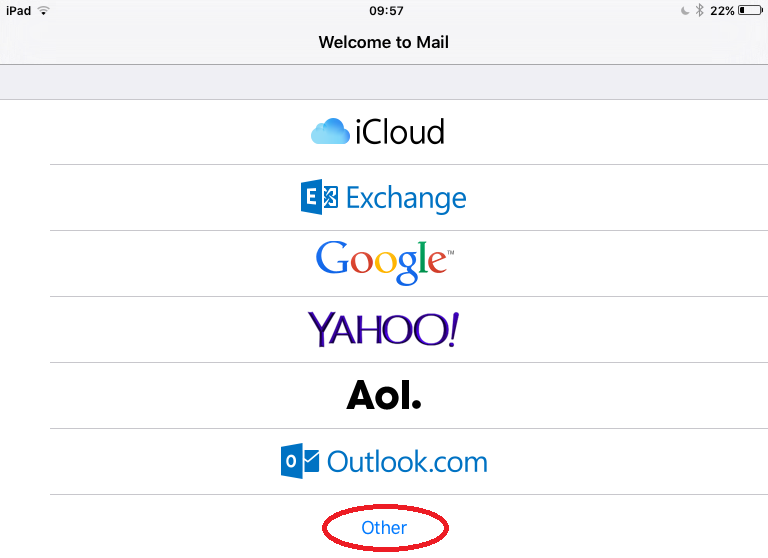Tap the Bluetooth status icon
This screenshot has height=558, width=768.
pos(699,10)
